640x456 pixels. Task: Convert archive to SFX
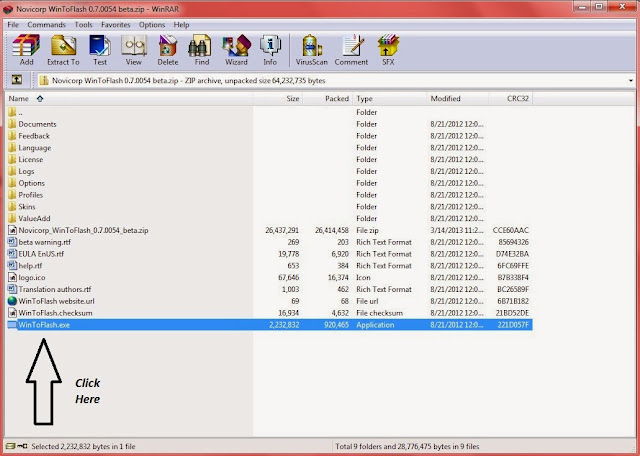point(388,50)
